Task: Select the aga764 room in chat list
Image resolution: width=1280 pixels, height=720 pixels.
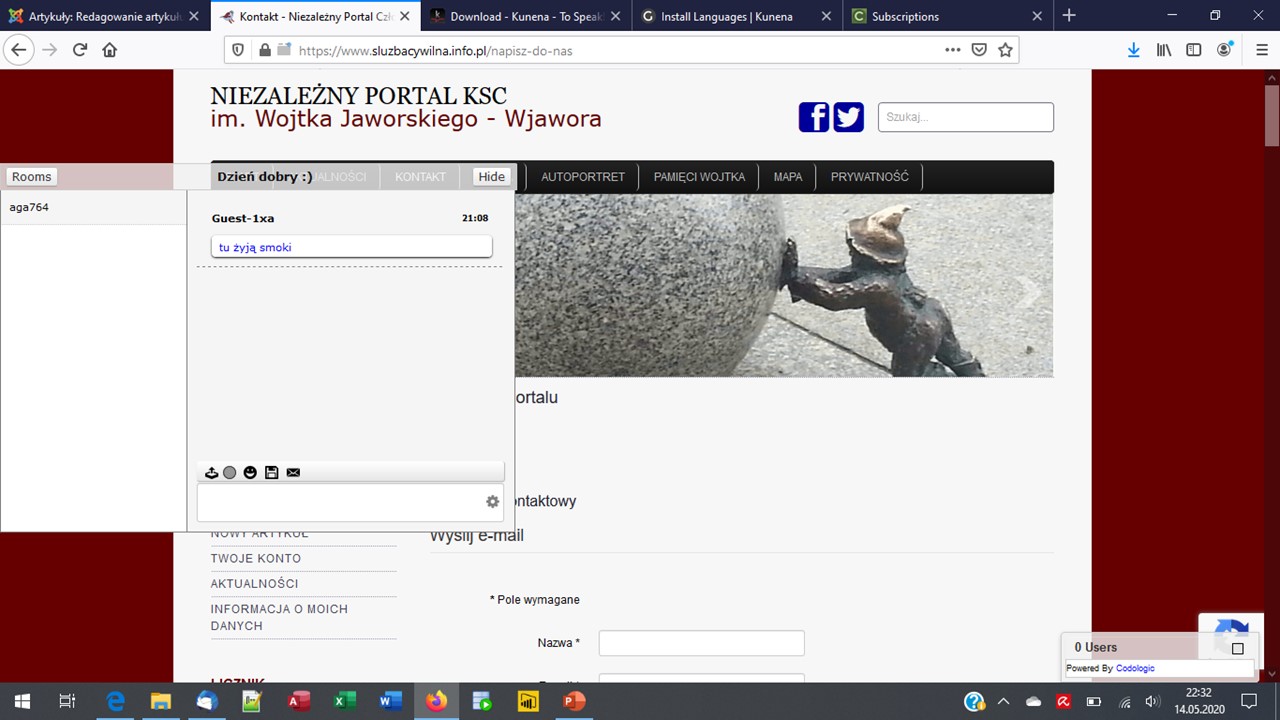Action: tap(94, 207)
